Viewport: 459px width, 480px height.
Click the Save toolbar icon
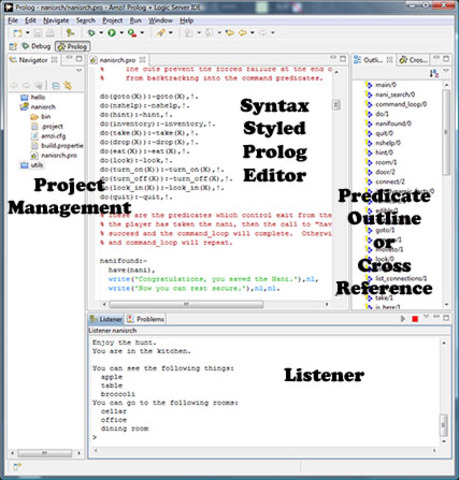pos(38,33)
